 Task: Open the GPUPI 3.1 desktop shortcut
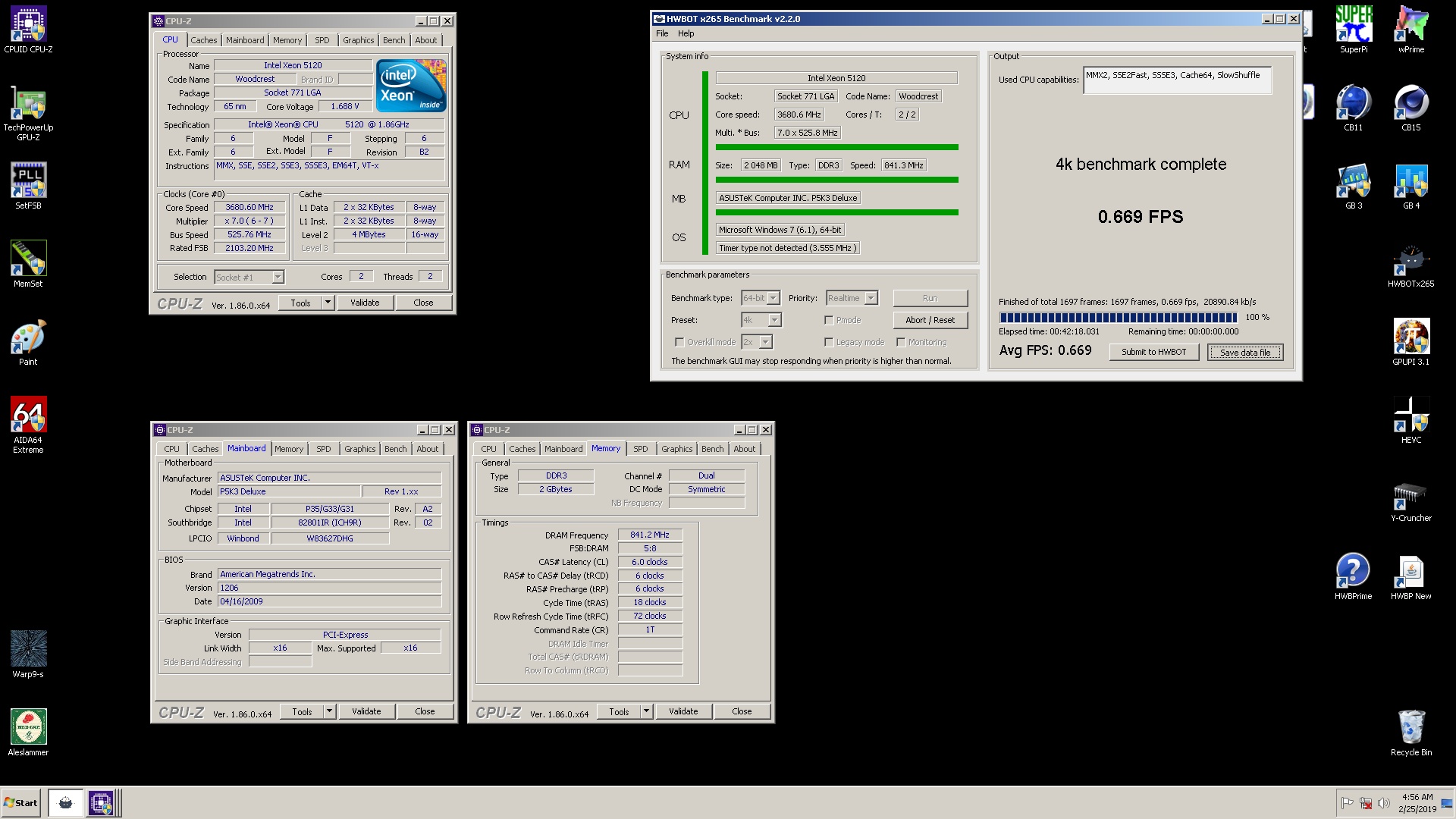(1411, 343)
